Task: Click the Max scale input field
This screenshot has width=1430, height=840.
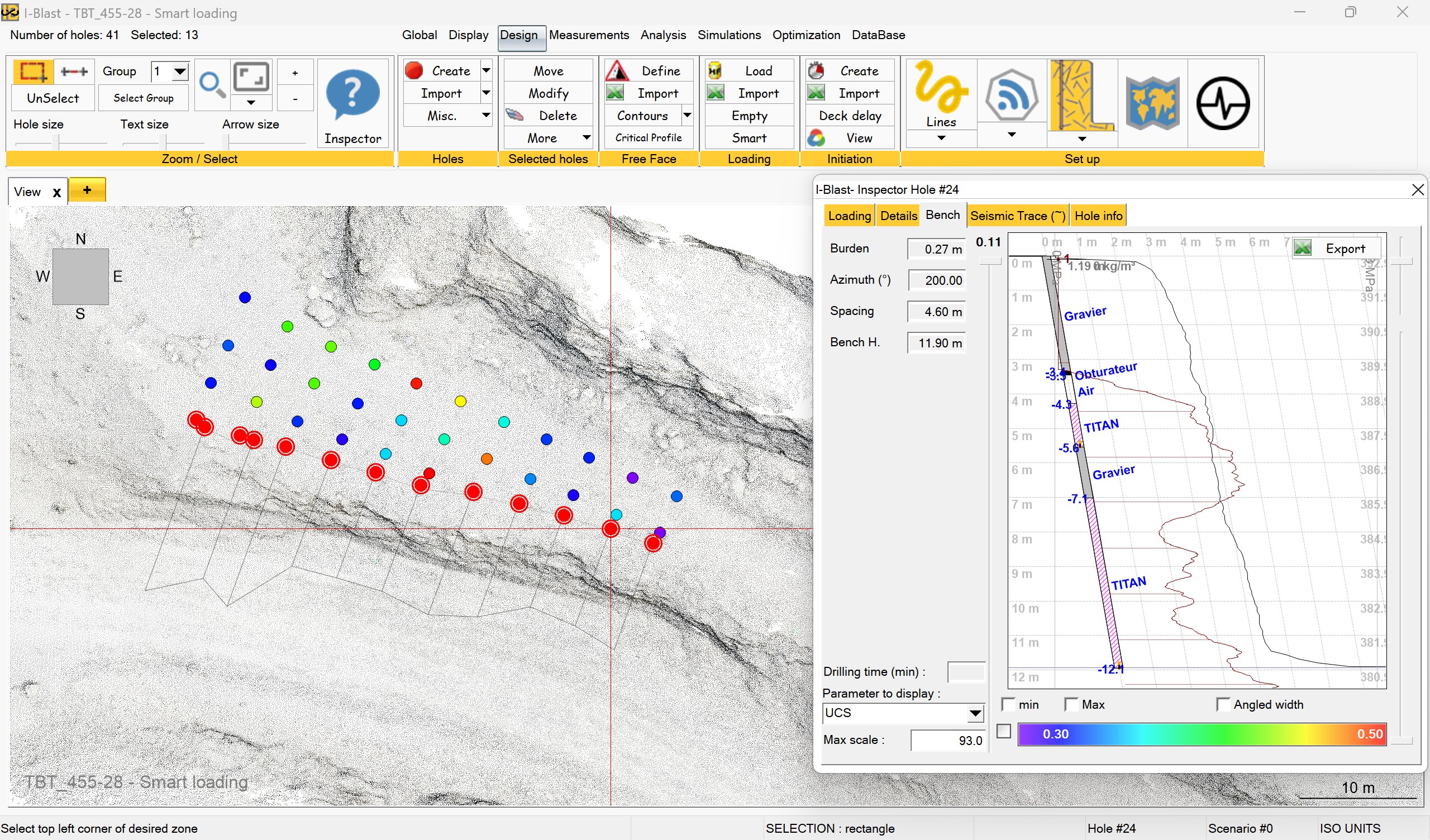Action: pos(948,740)
